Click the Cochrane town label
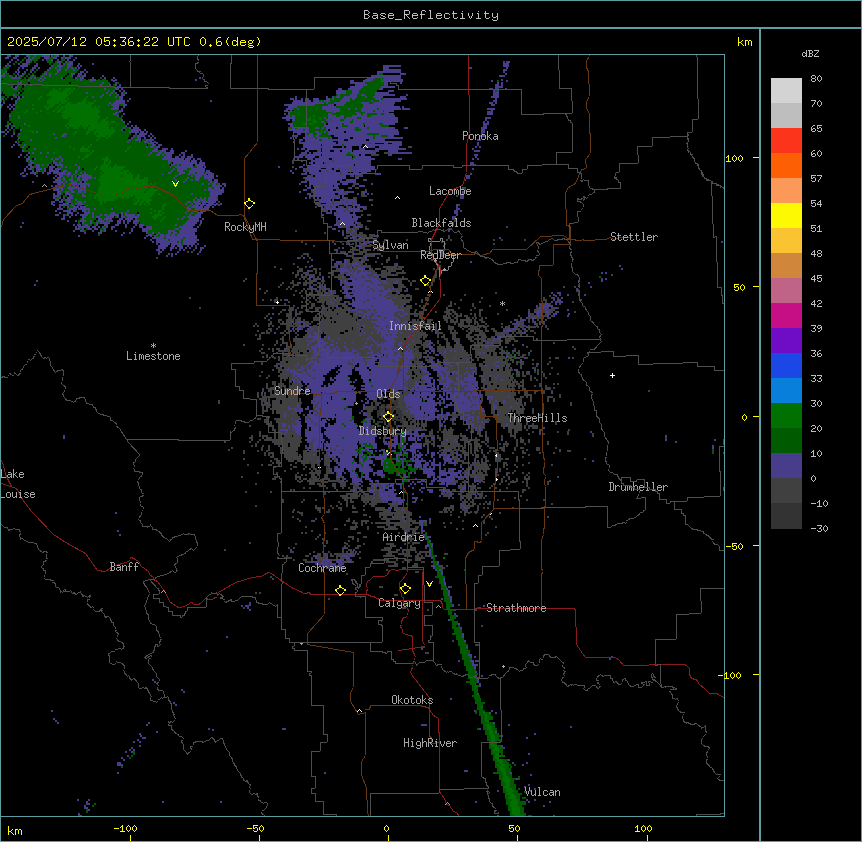Image resolution: width=862 pixels, height=842 pixels. 322,568
